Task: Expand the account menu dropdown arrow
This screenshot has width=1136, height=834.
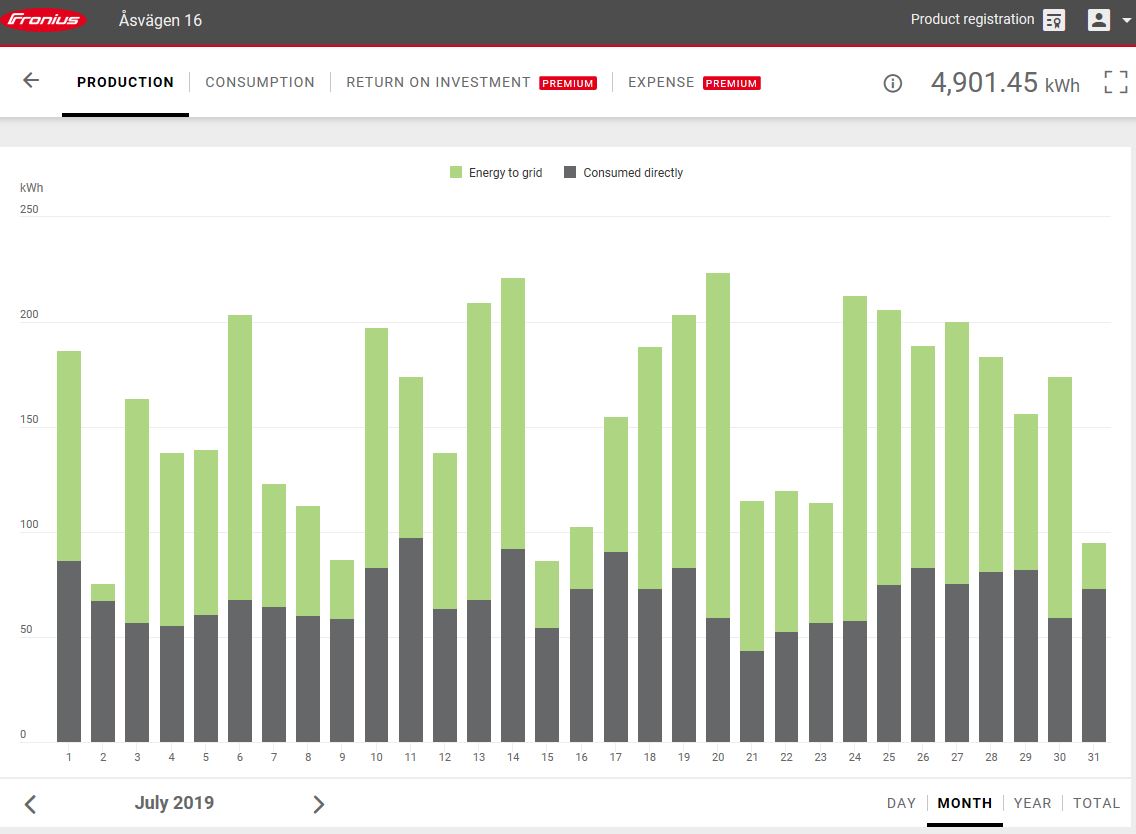Action: coord(1126,21)
